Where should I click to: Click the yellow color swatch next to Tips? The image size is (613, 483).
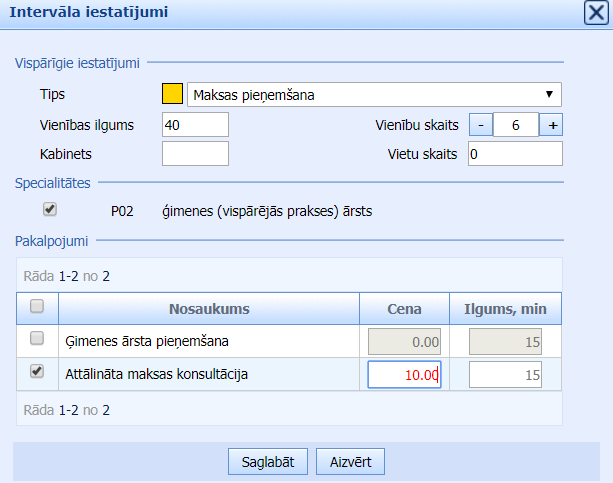(x=172, y=94)
